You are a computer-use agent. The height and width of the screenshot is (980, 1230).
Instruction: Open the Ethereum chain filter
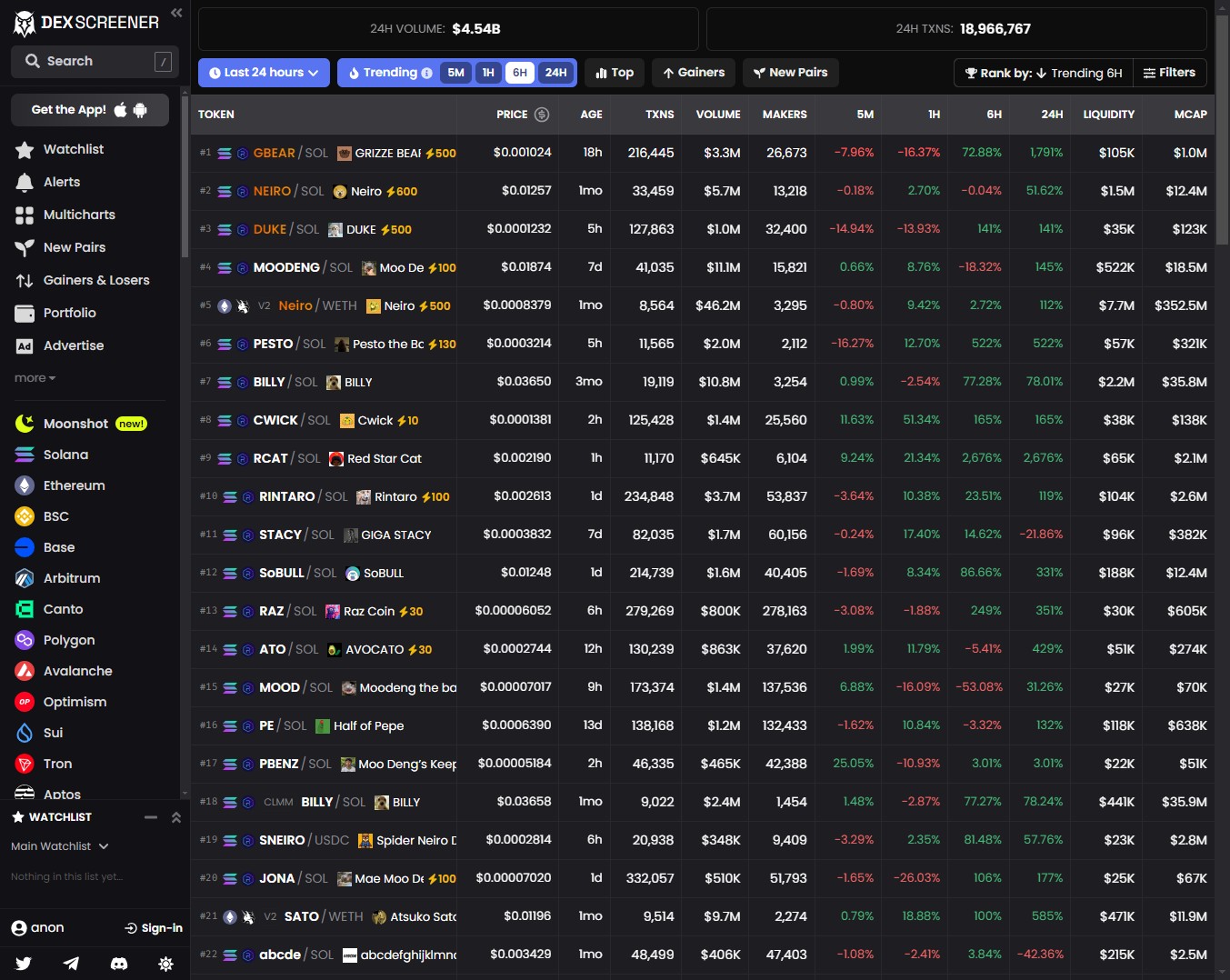point(74,485)
